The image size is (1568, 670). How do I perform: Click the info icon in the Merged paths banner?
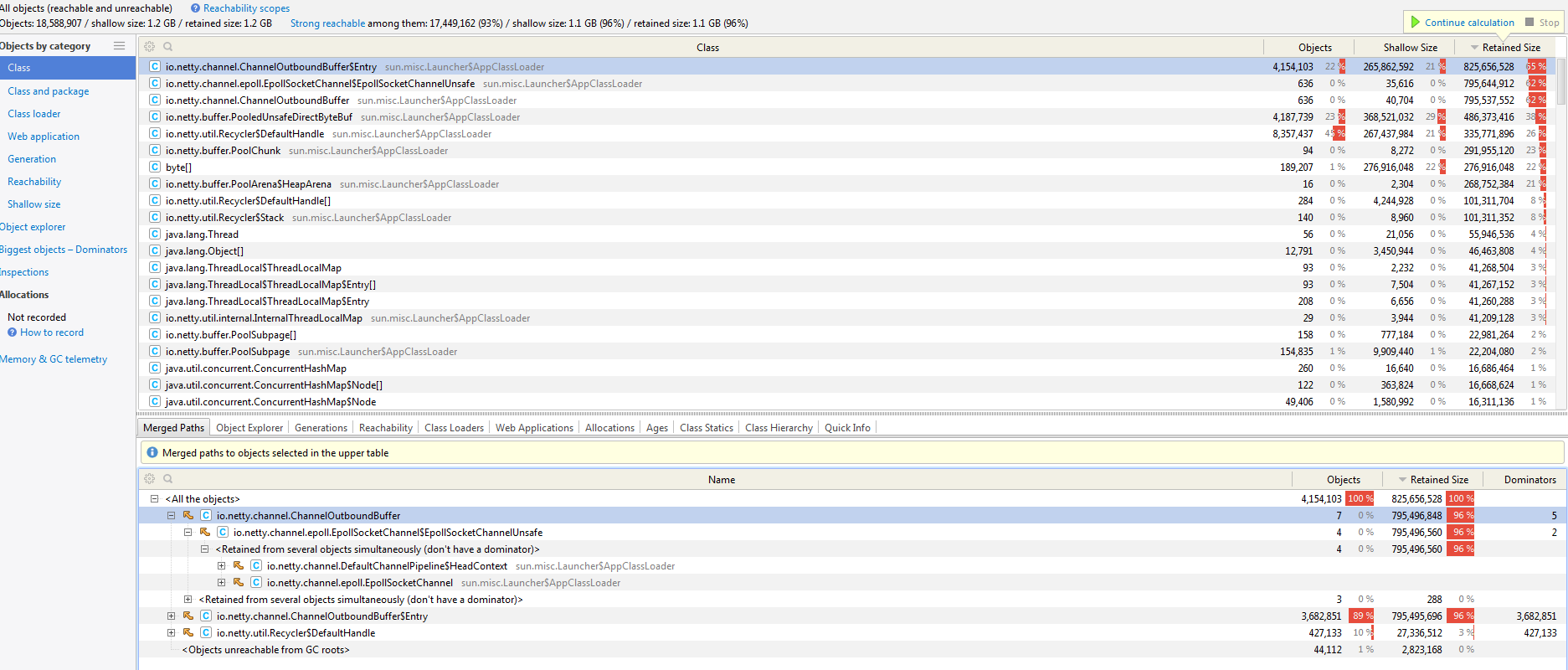[152, 453]
